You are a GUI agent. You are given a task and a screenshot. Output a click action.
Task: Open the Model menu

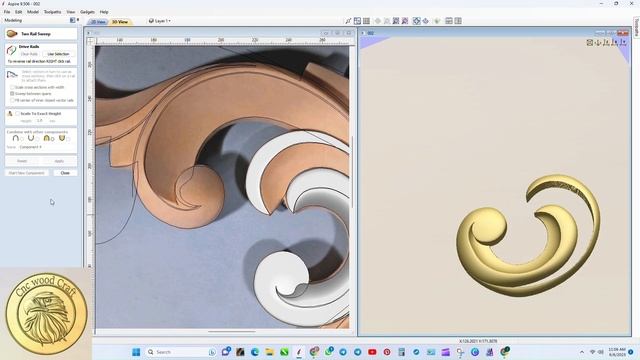pos(33,12)
